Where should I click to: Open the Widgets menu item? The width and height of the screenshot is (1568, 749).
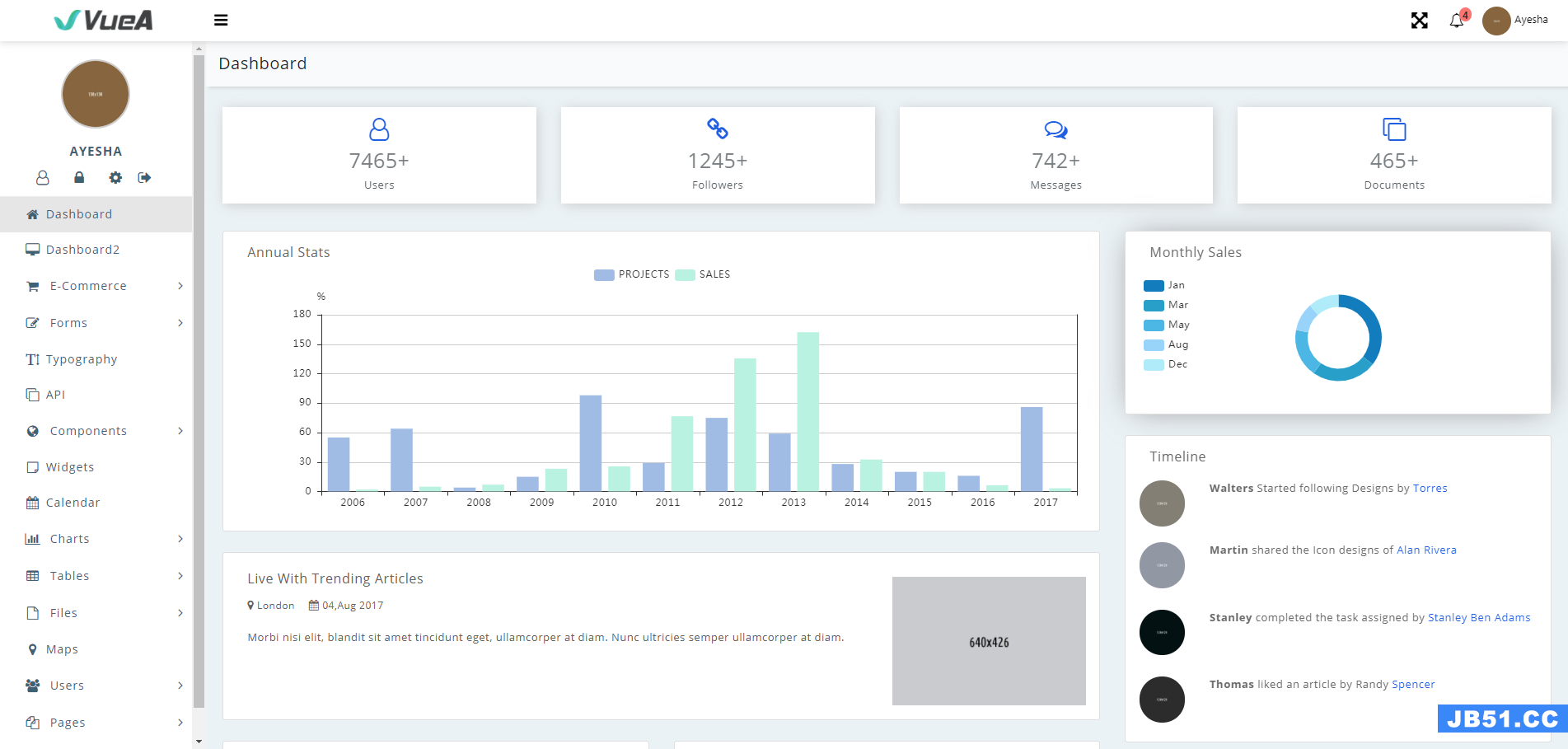[x=96, y=467]
